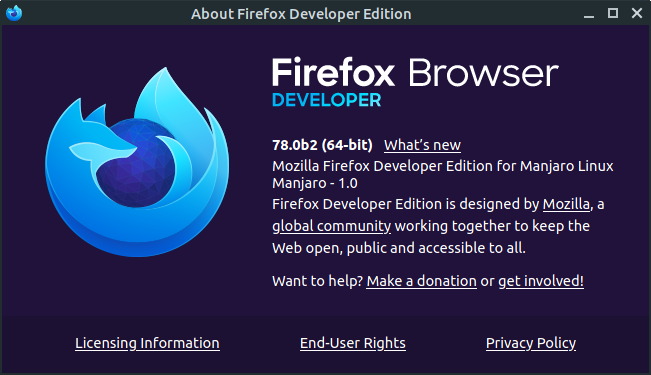
Task: Follow the Mozilla link
Action: click(566, 204)
